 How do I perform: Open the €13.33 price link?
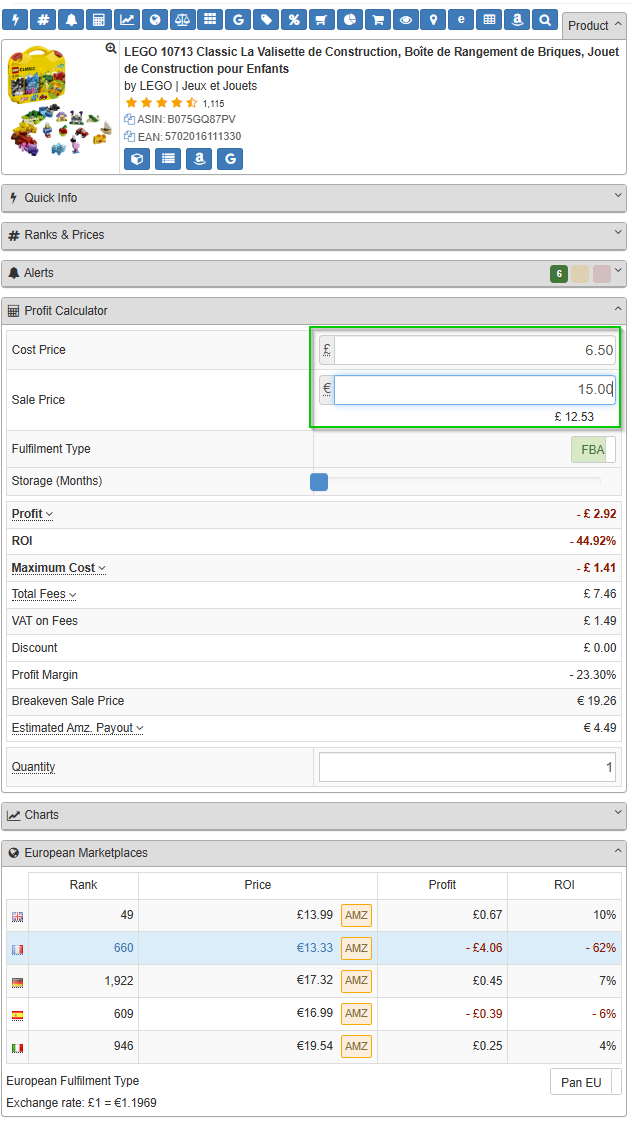pyautogui.click(x=315, y=948)
